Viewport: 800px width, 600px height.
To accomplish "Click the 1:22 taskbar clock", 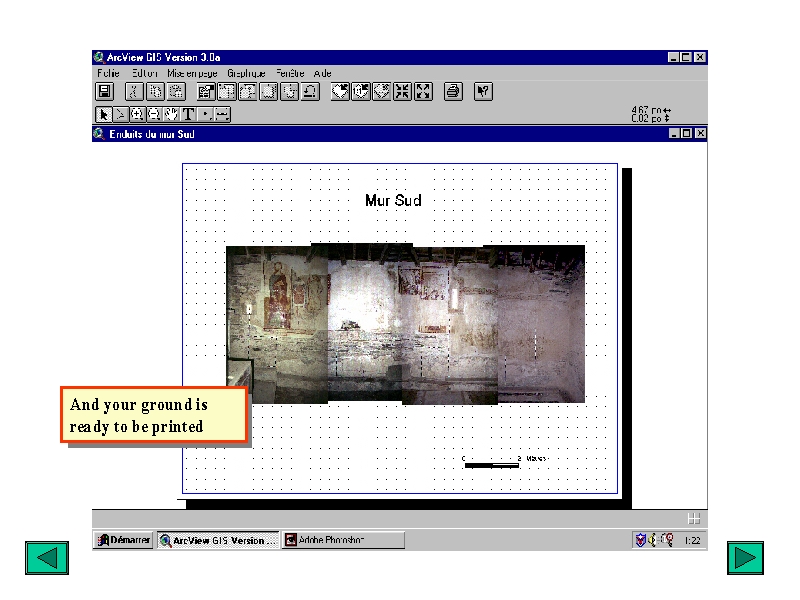I will (x=692, y=540).
